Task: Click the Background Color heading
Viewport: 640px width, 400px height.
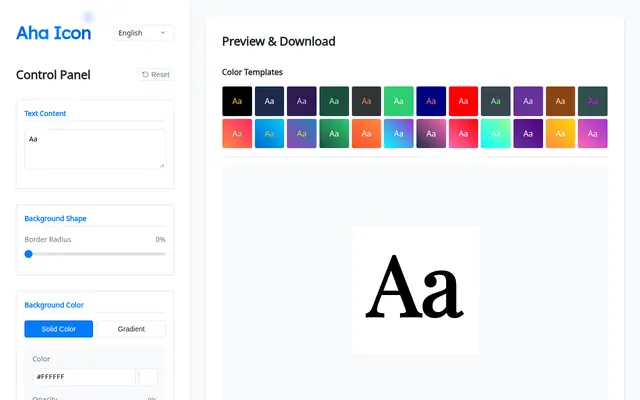Action: point(54,305)
